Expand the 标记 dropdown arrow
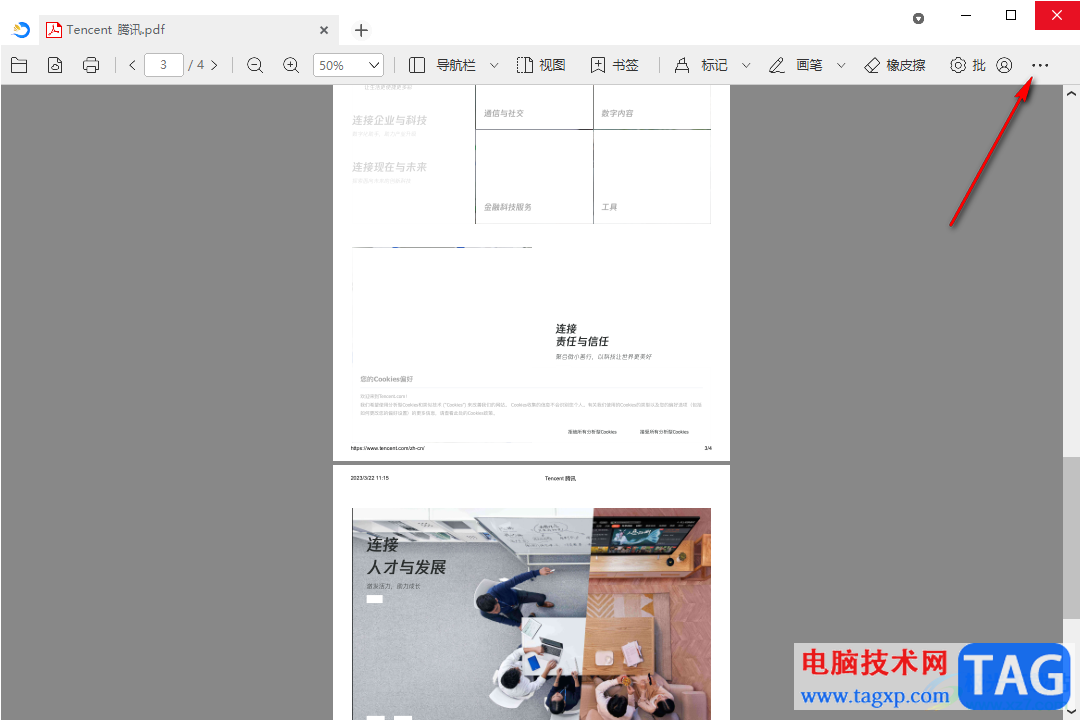Image resolution: width=1081 pixels, height=721 pixels. (746, 65)
